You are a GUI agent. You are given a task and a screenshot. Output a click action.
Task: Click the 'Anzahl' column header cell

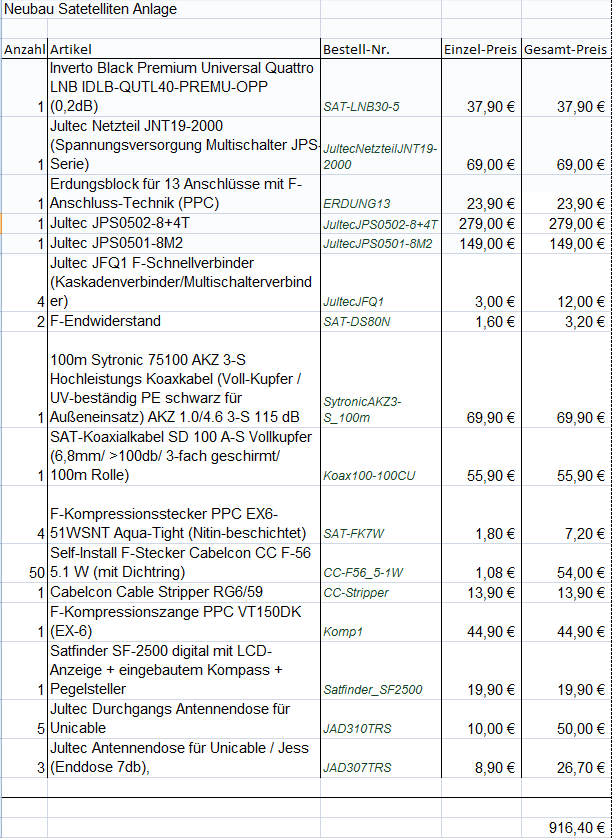tap(24, 49)
